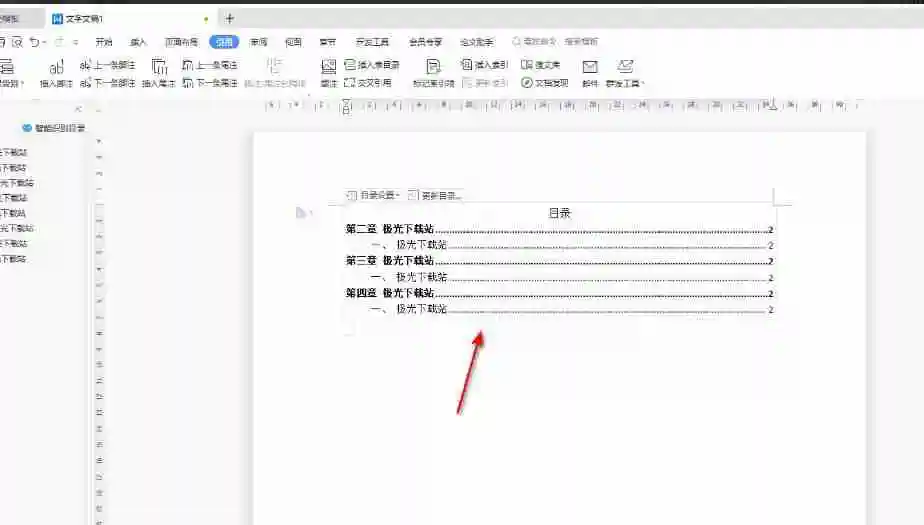Go to next endnote (下一条尾注)
This screenshot has width=924, height=525.
point(210,83)
